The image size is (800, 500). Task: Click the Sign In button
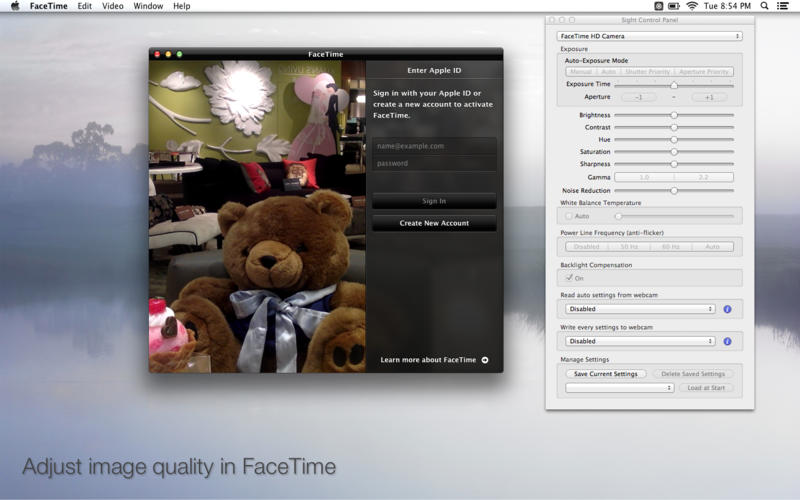point(434,201)
